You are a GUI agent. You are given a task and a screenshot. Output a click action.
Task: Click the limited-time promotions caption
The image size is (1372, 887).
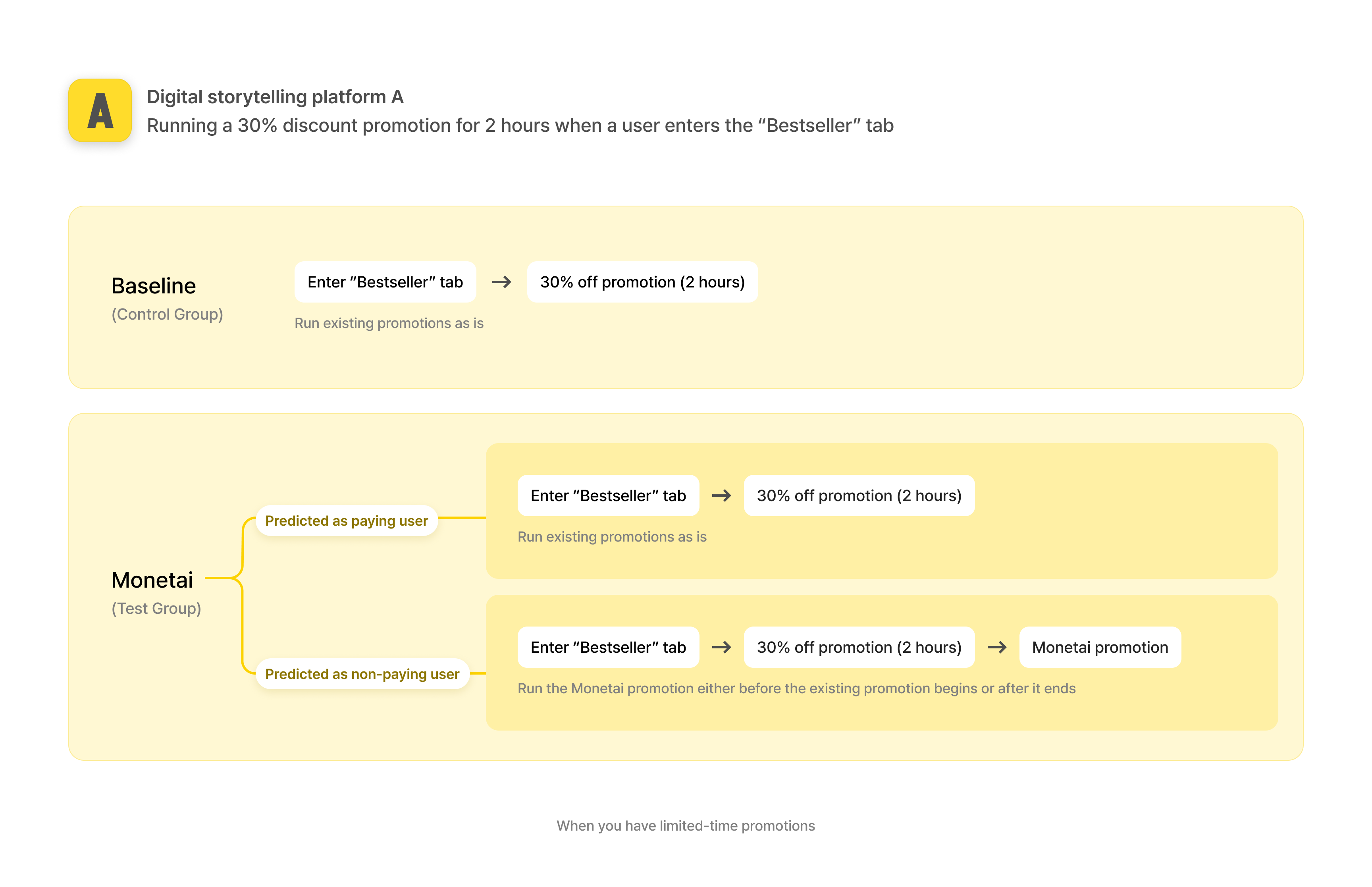pyautogui.click(x=685, y=825)
